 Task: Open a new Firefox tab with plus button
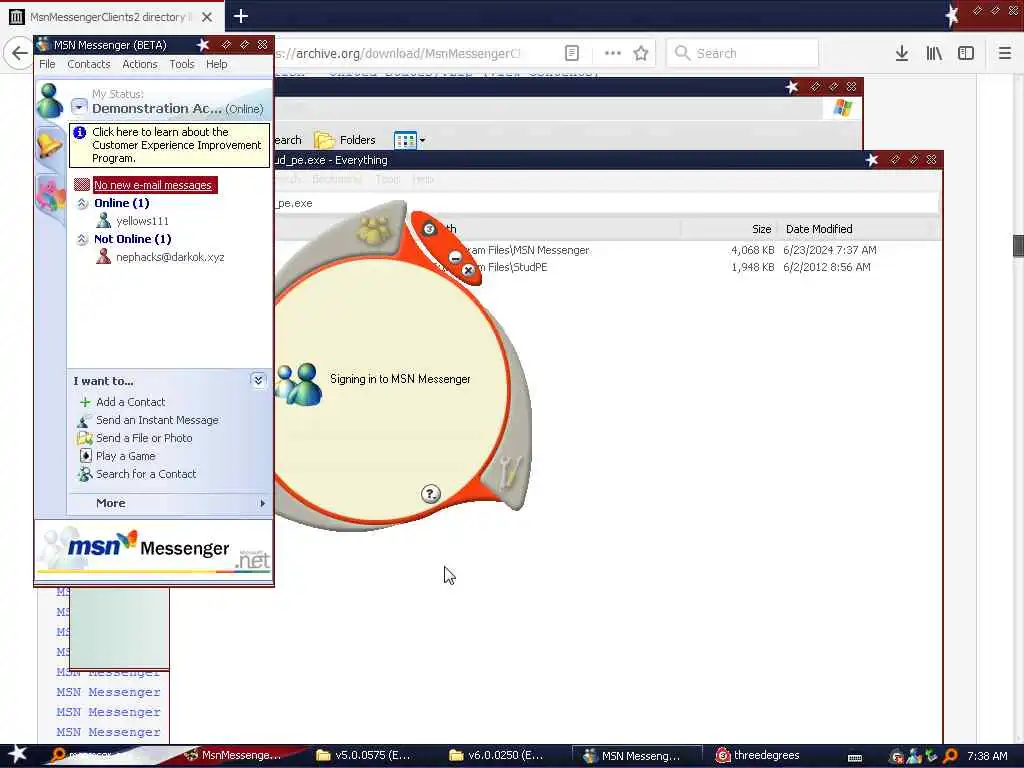pyautogui.click(x=241, y=16)
